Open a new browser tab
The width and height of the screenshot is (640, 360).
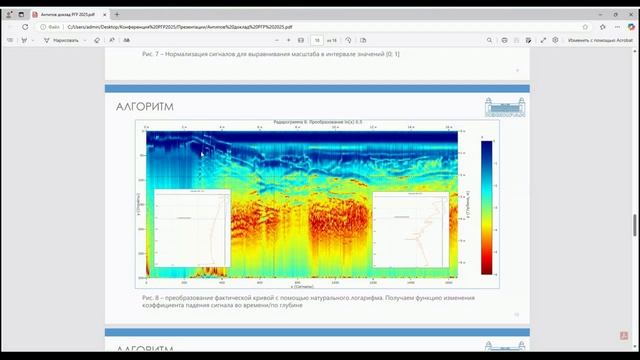coord(117,14)
